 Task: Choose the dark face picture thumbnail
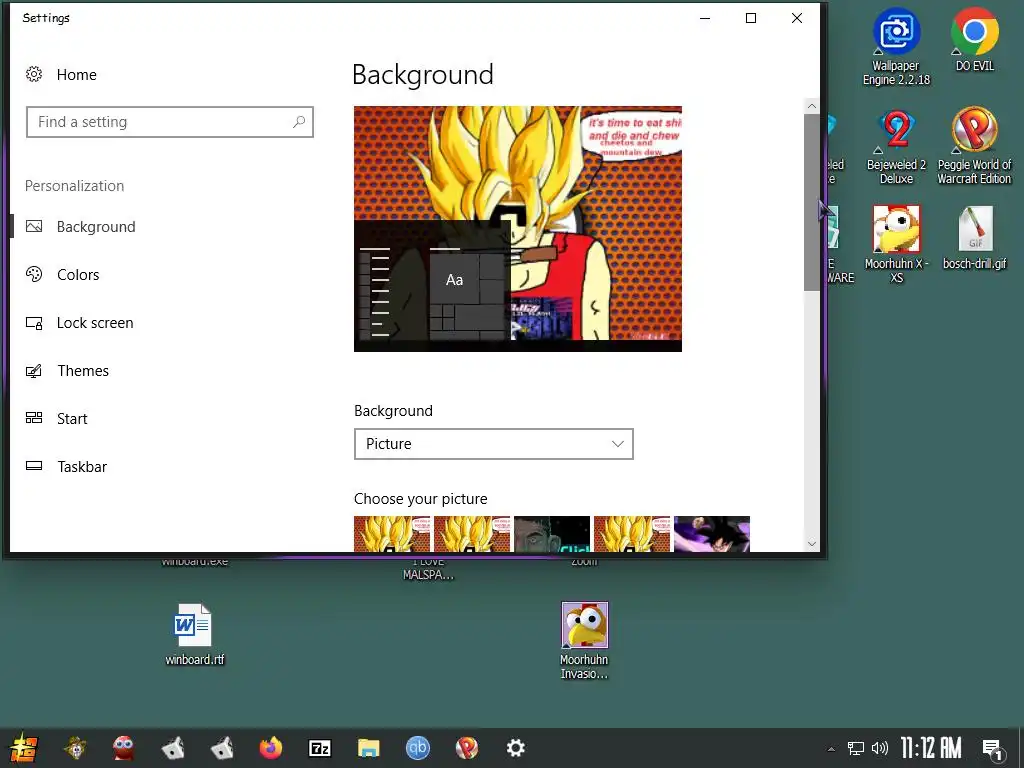click(x=552, y=534)
